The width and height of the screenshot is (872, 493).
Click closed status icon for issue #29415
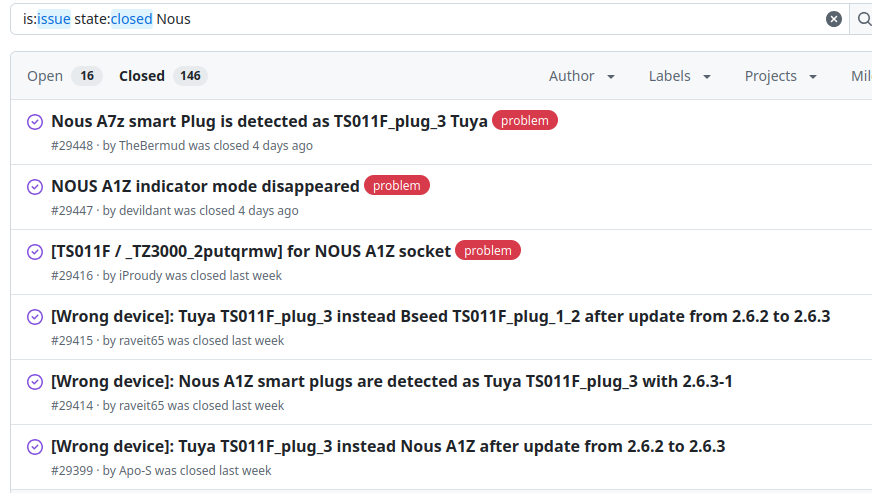[34, 317]
